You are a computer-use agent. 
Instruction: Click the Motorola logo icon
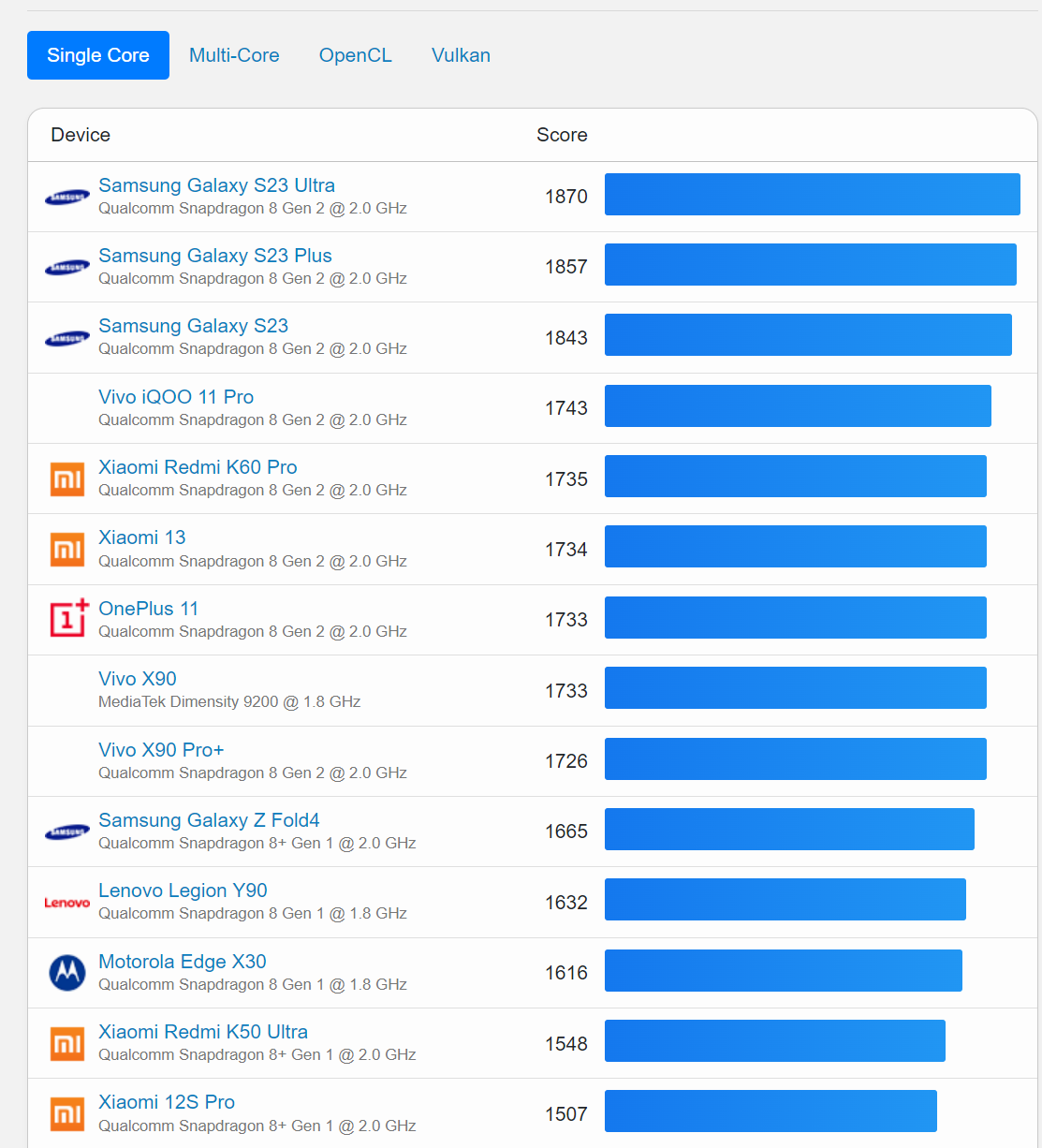coord(67,973)
